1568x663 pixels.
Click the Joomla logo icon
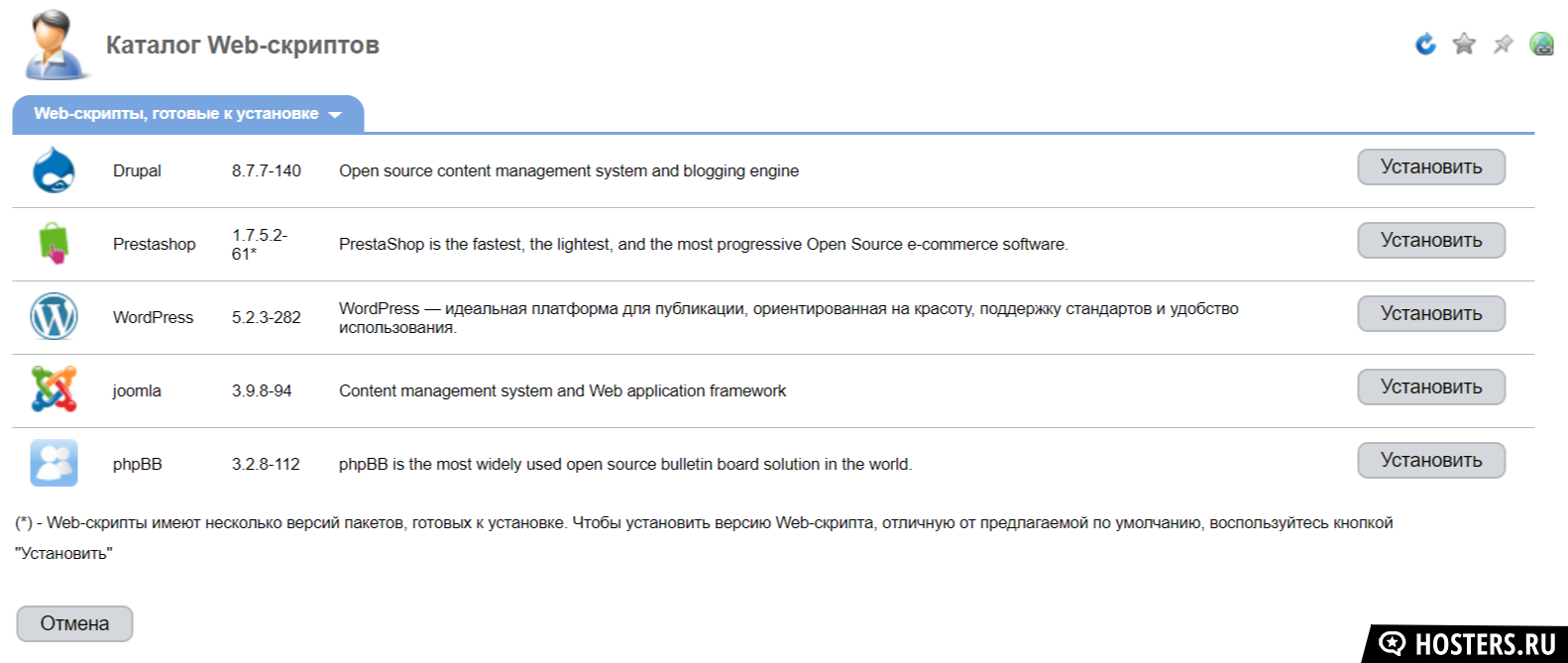pos(54,389)
